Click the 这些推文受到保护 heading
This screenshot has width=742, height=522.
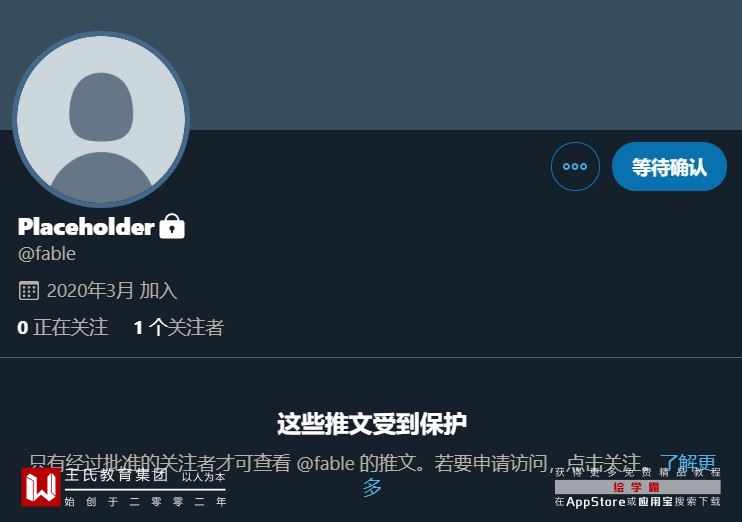pos(371,423)
